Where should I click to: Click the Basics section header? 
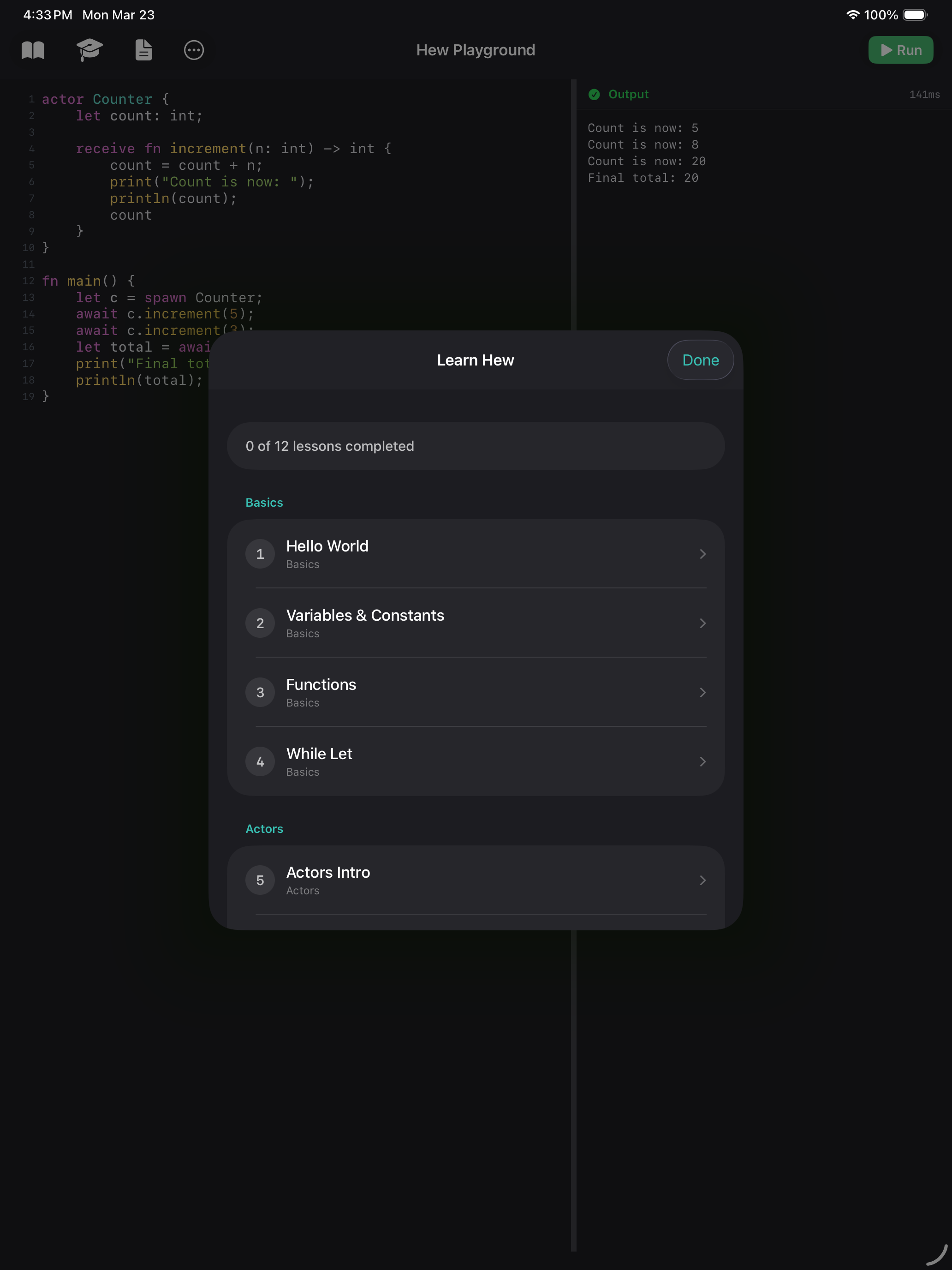coord(264,503)
